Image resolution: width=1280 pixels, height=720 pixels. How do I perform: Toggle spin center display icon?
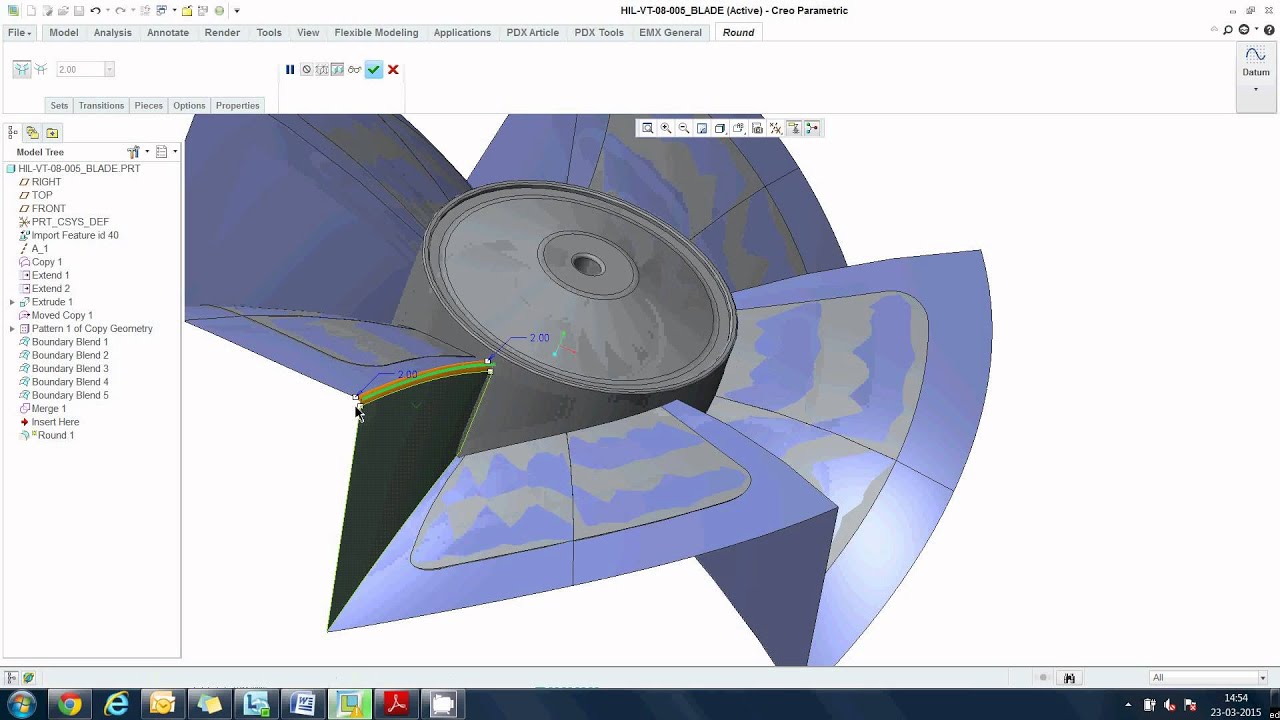(x=812, y=128)
